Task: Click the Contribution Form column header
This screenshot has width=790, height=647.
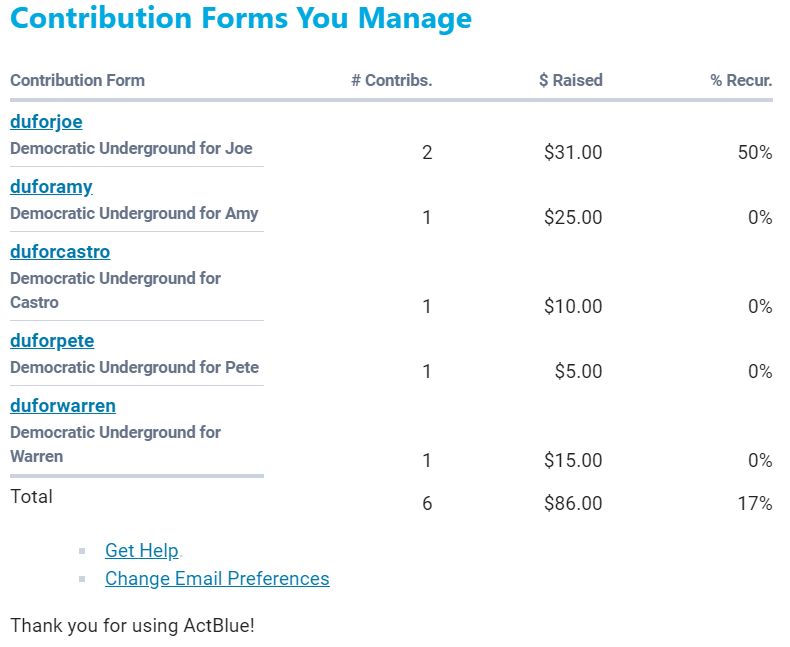Action: [77, 81]
